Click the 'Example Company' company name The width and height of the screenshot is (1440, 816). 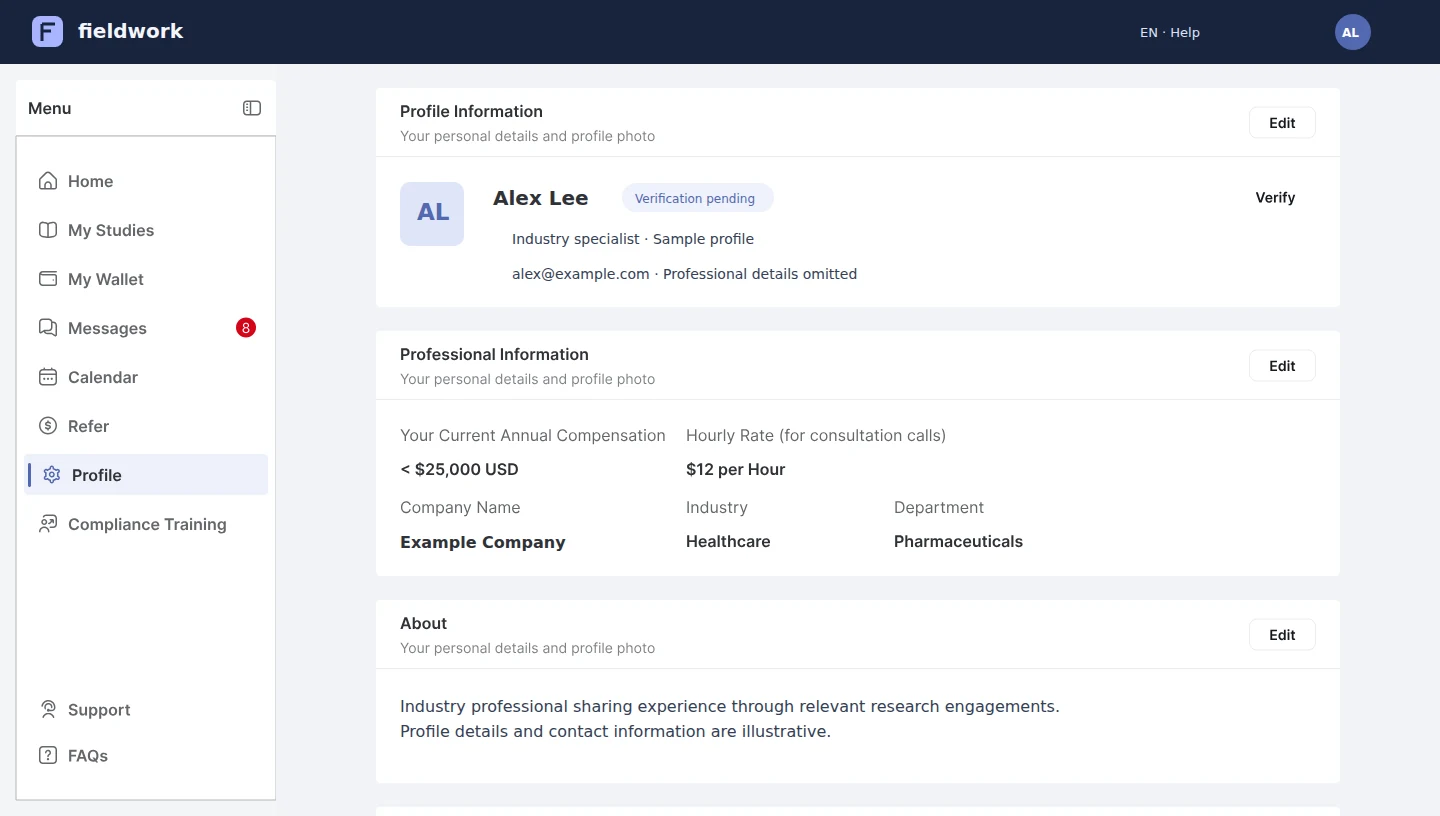[x=483, y=542]
